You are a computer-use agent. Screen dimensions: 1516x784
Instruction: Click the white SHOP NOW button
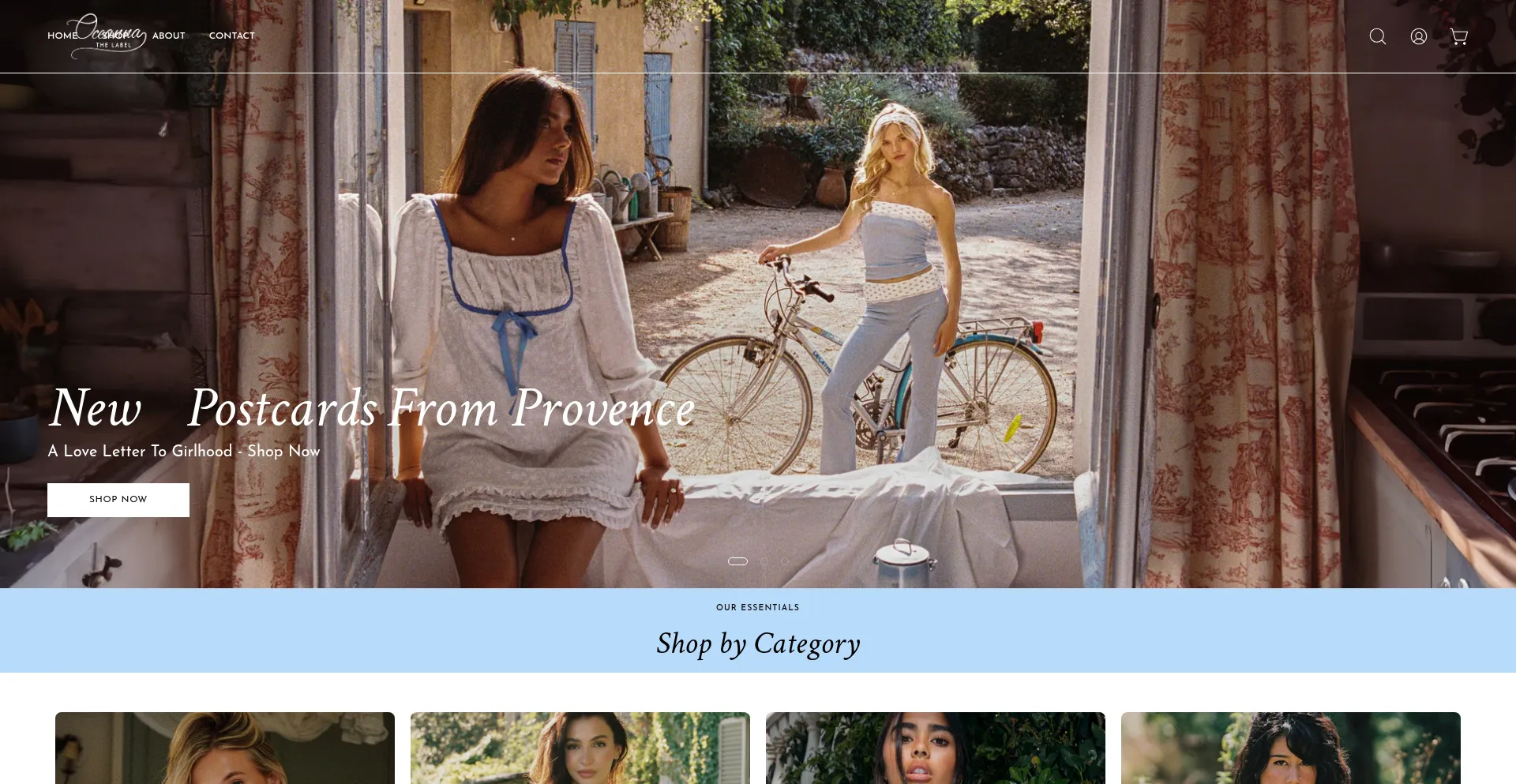tap(118, 500)
